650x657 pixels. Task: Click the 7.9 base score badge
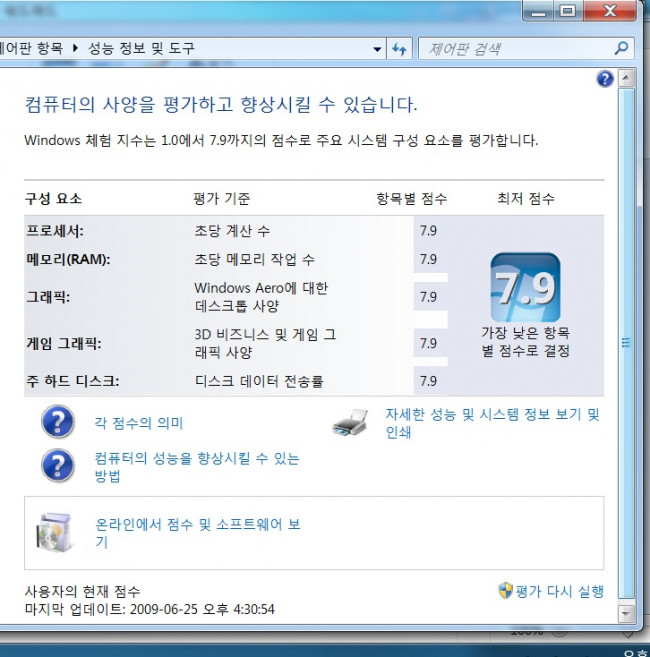tap(526, 287)
